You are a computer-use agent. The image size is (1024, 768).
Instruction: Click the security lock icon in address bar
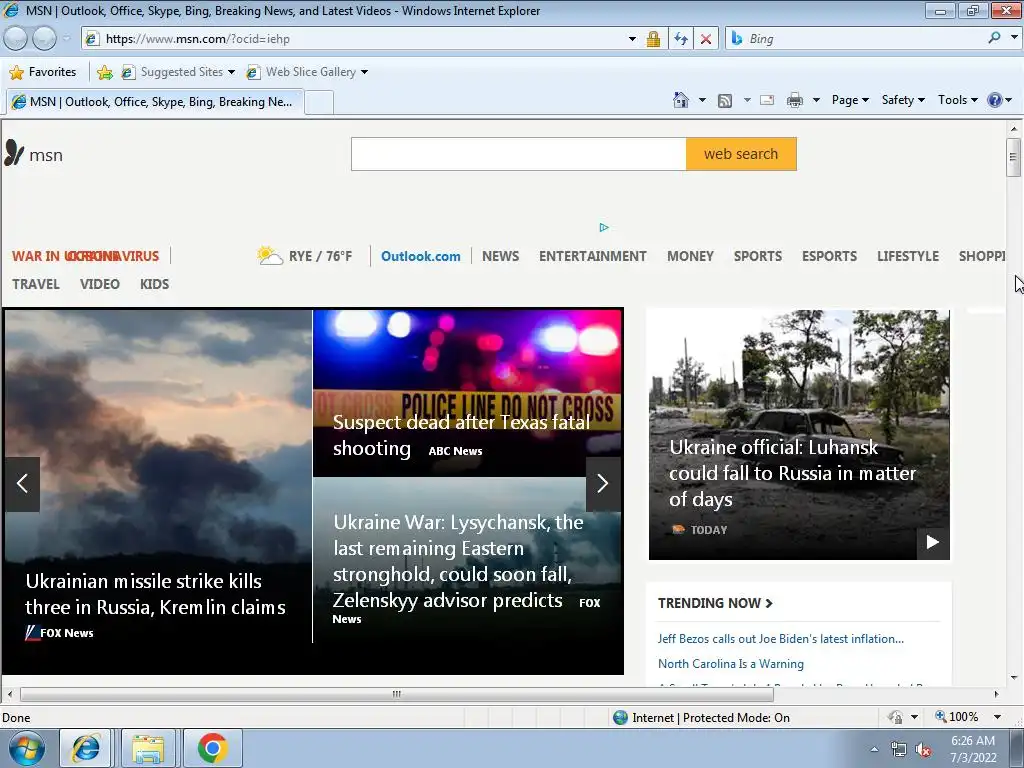coord(653,39)
